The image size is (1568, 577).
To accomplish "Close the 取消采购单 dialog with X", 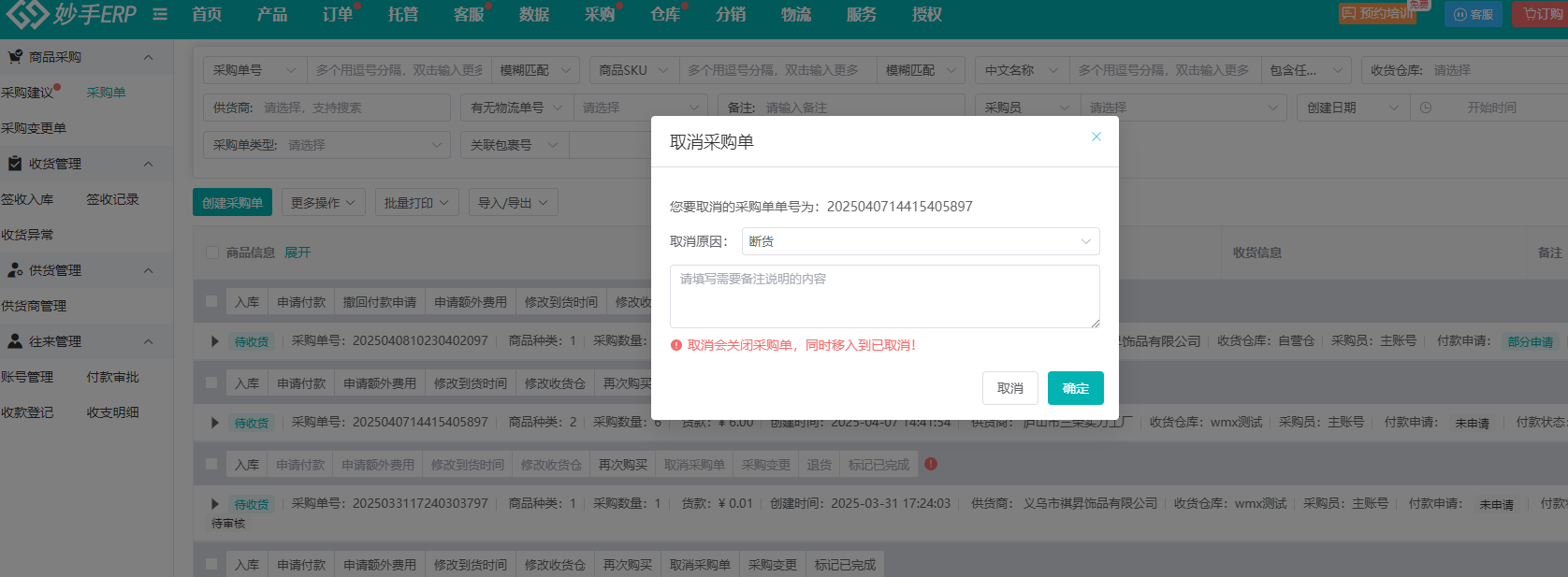I will tap(1096, 137).
